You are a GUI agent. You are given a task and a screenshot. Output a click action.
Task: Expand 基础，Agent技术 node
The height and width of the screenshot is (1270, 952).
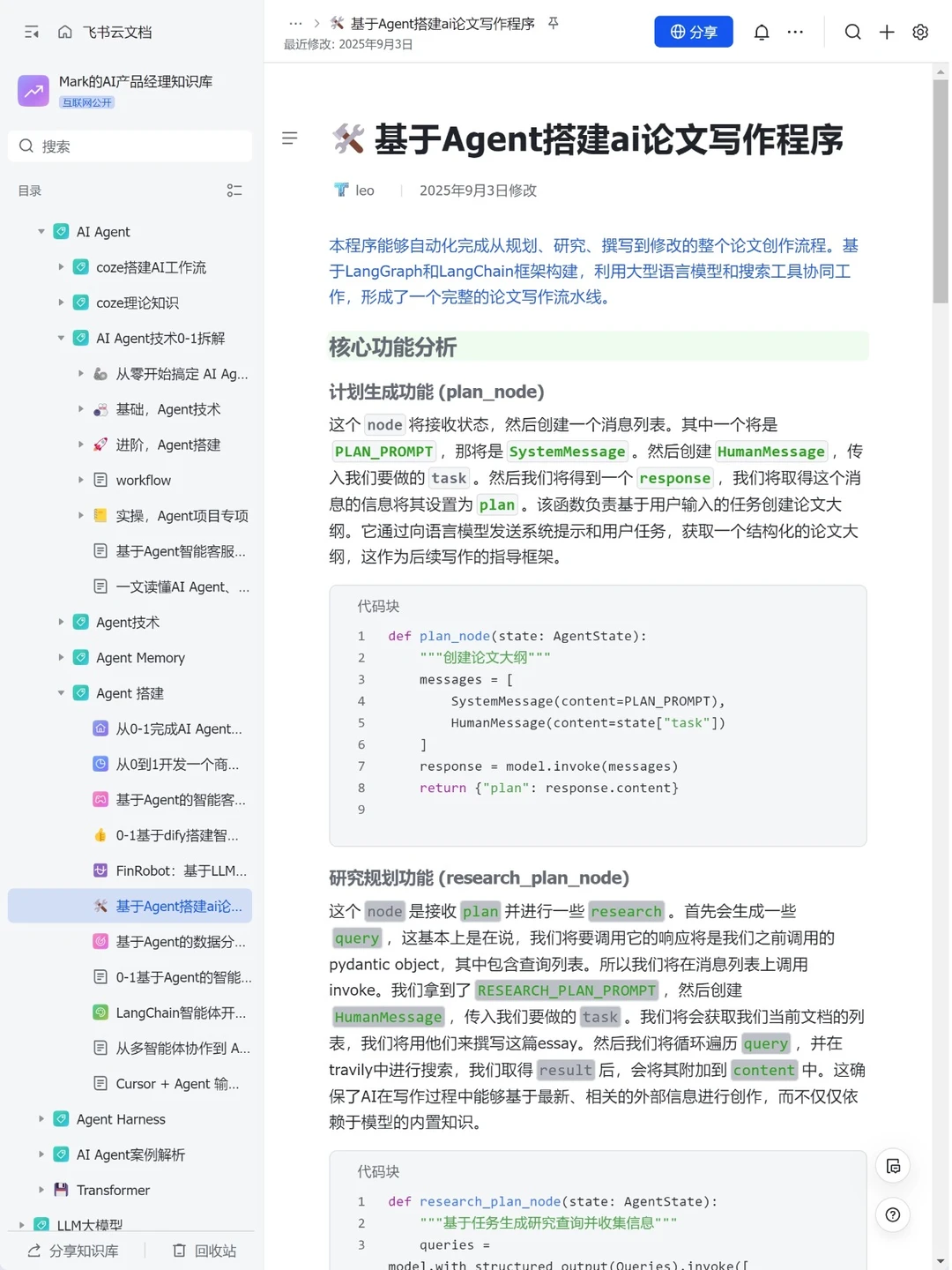click(x=80, y=409)
